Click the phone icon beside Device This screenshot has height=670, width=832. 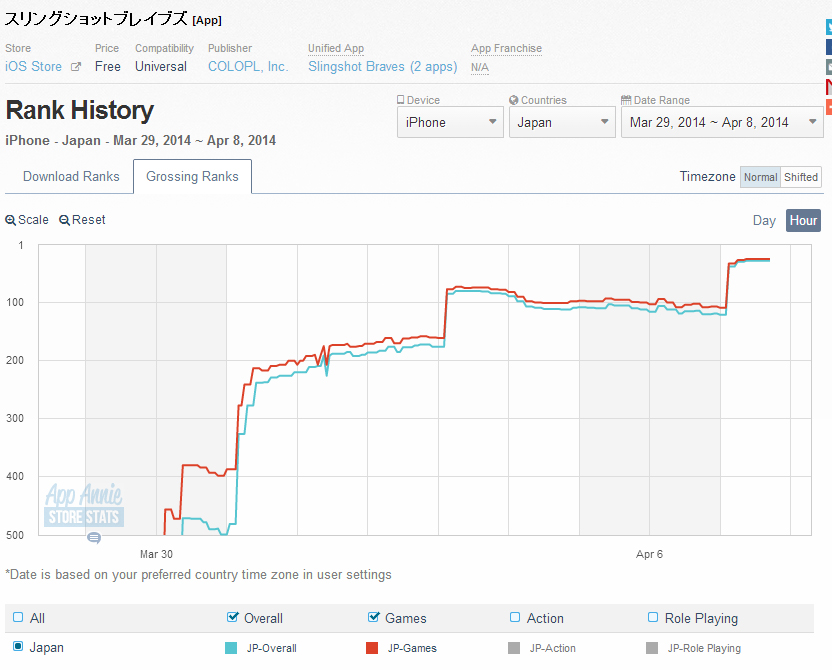pos(401,100)
